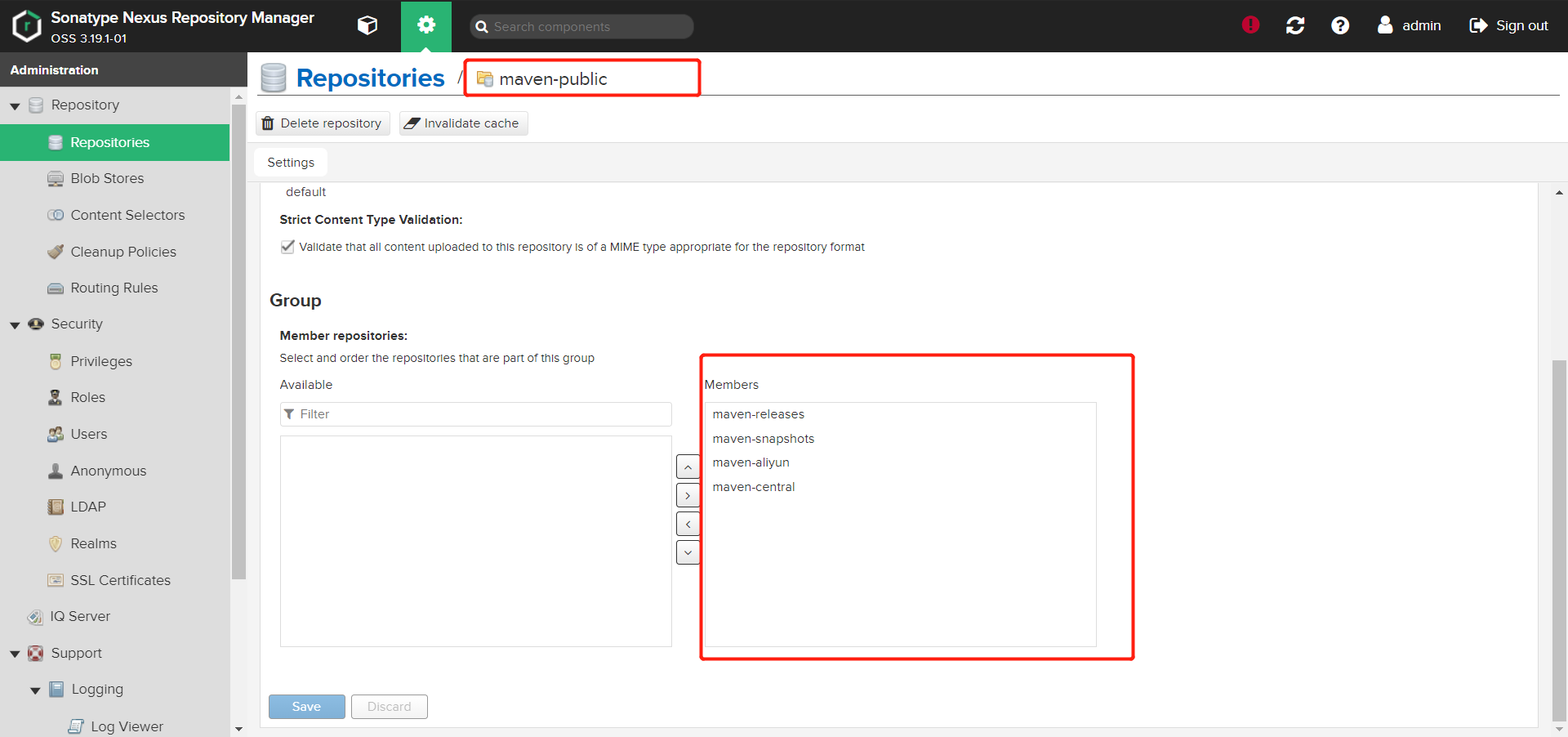Click the Invalidate cache button

pos(463,123)
